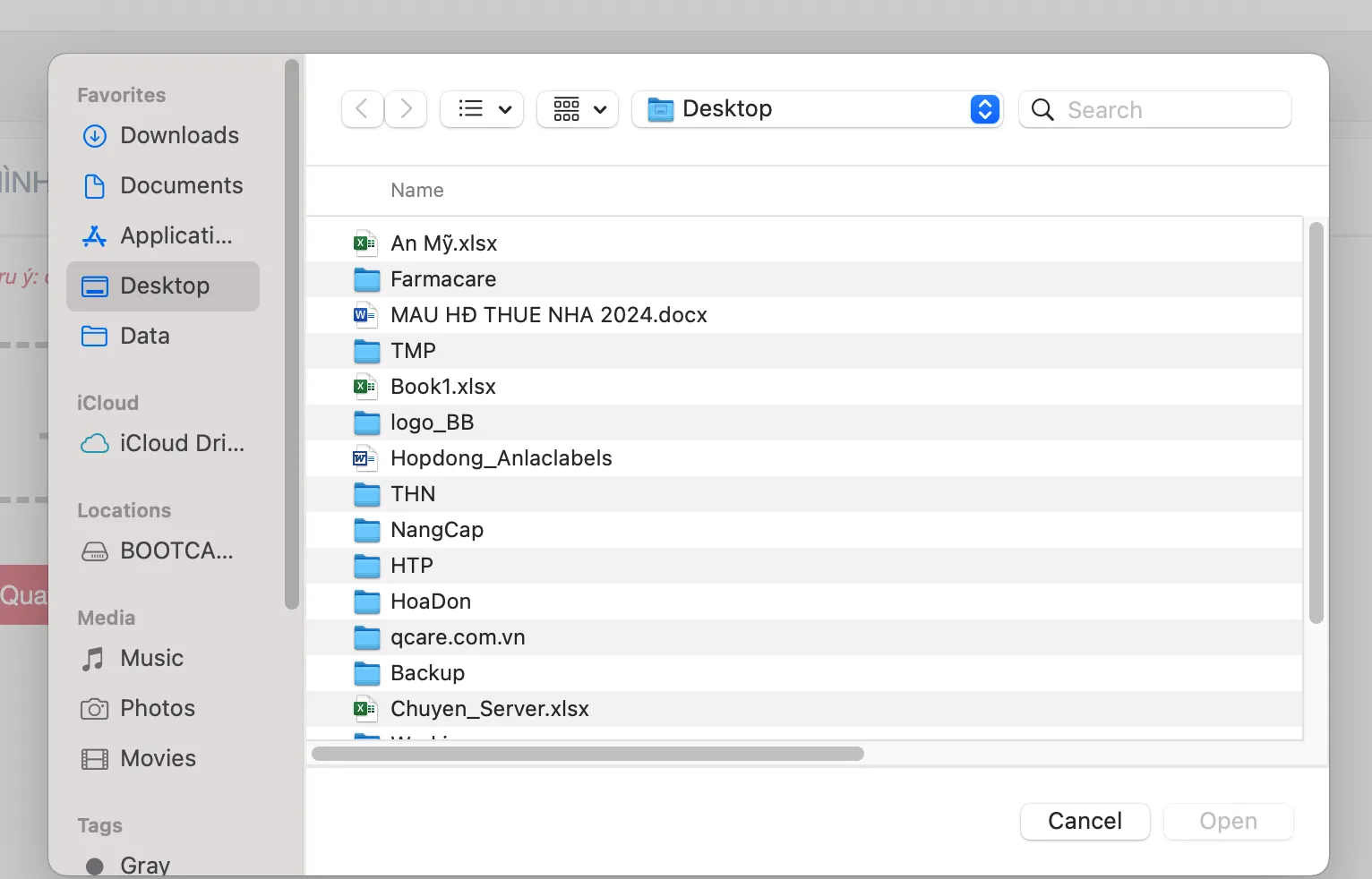Open the grouping options dropdown
The width and height of the screenshot is (1372, 879).
coord(578,109)
